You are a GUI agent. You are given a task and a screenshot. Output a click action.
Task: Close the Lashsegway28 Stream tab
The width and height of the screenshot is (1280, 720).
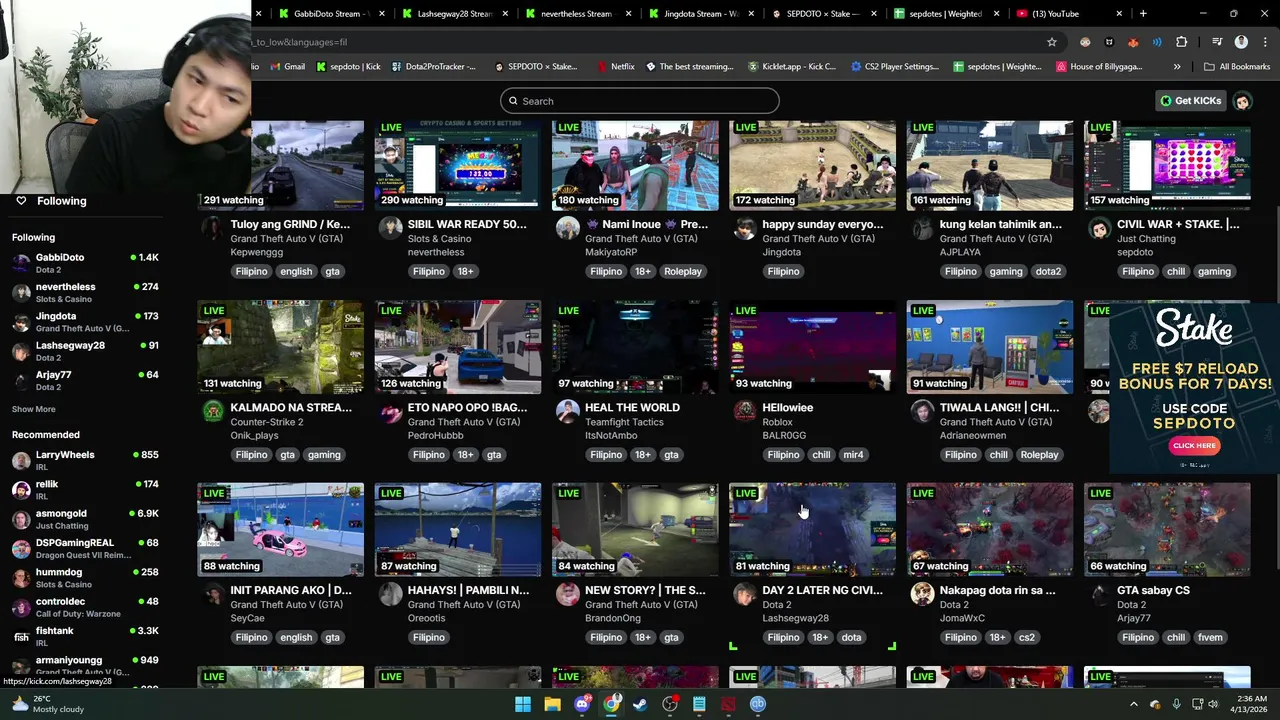(504, 14)
